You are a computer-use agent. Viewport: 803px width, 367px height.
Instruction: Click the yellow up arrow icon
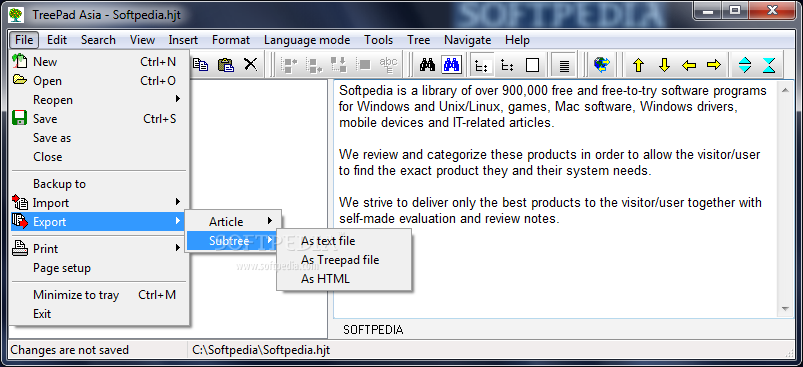pos(638,65)
